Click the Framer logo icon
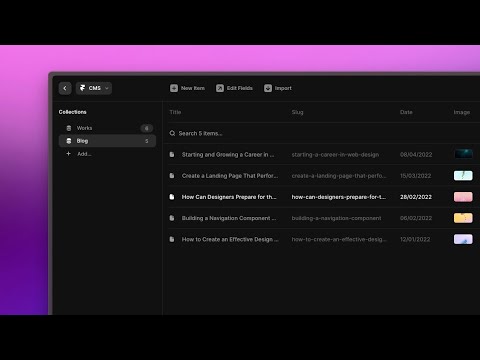The height and width of the screenshot is (360, 480). (x=82, y=88)
